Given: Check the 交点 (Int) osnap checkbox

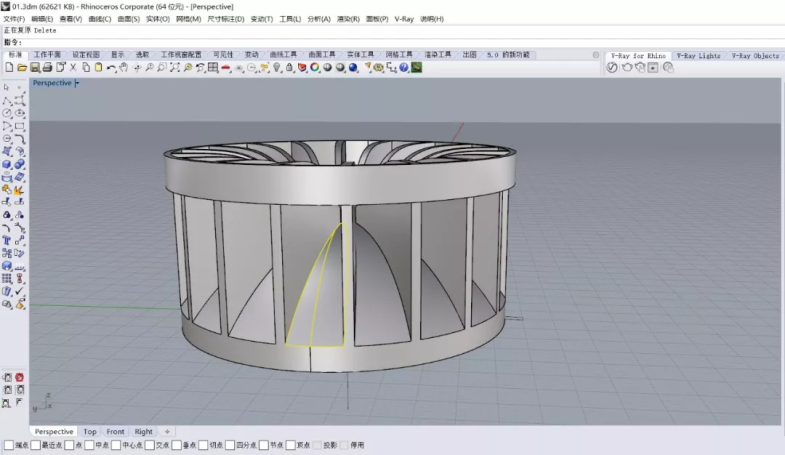Looking at the screenshot, I should (x=151, y=445).
